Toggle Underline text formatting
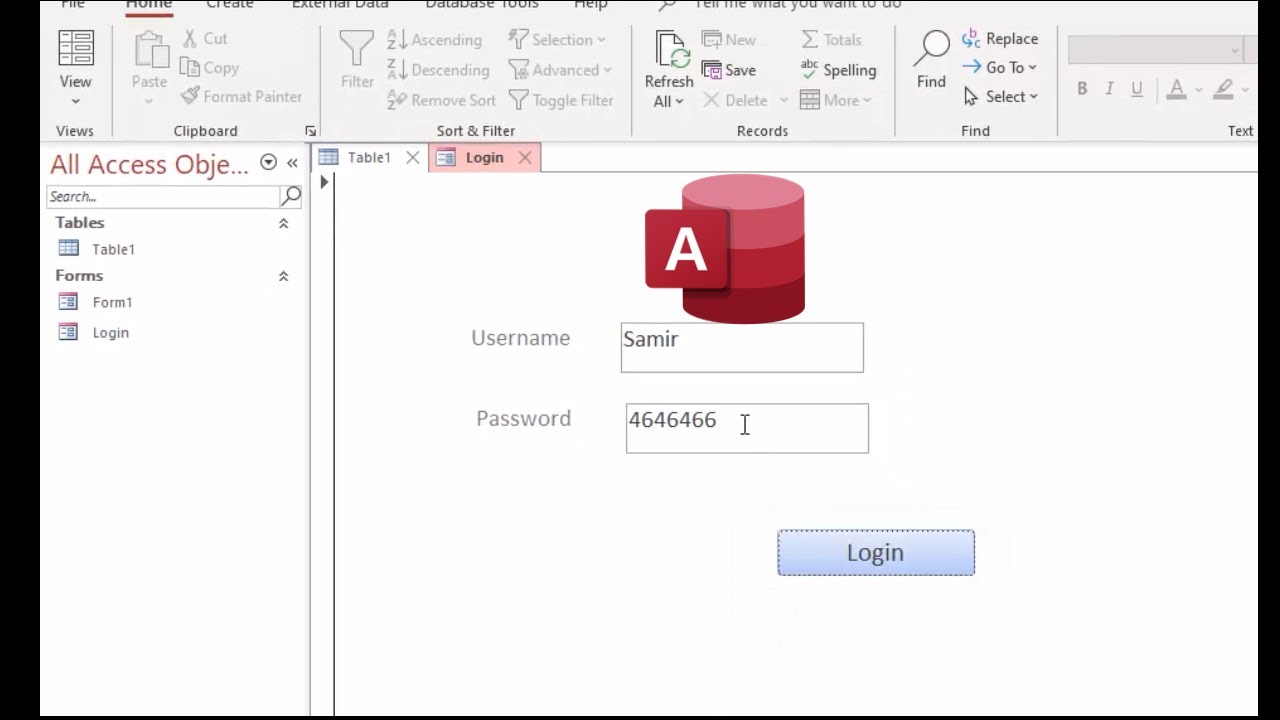 click(1137, 89)
